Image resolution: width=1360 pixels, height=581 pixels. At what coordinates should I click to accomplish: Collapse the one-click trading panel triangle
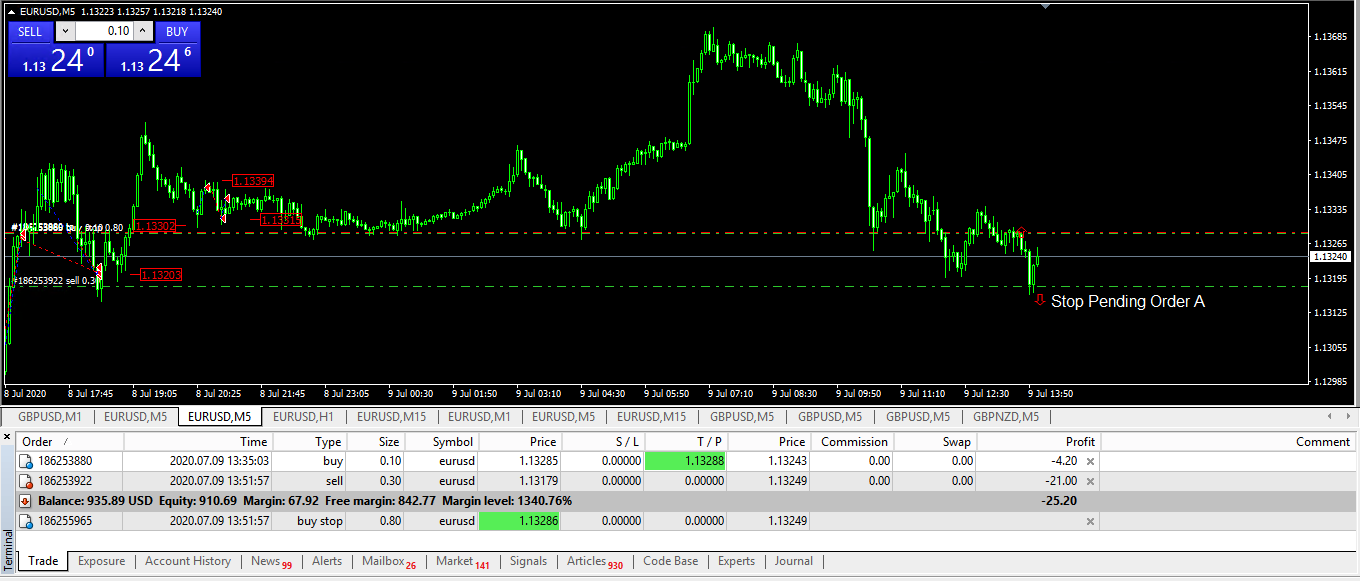point(12,11)
